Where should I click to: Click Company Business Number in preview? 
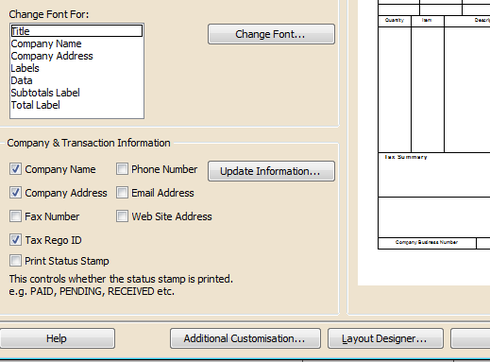click(x=427, y=242)
